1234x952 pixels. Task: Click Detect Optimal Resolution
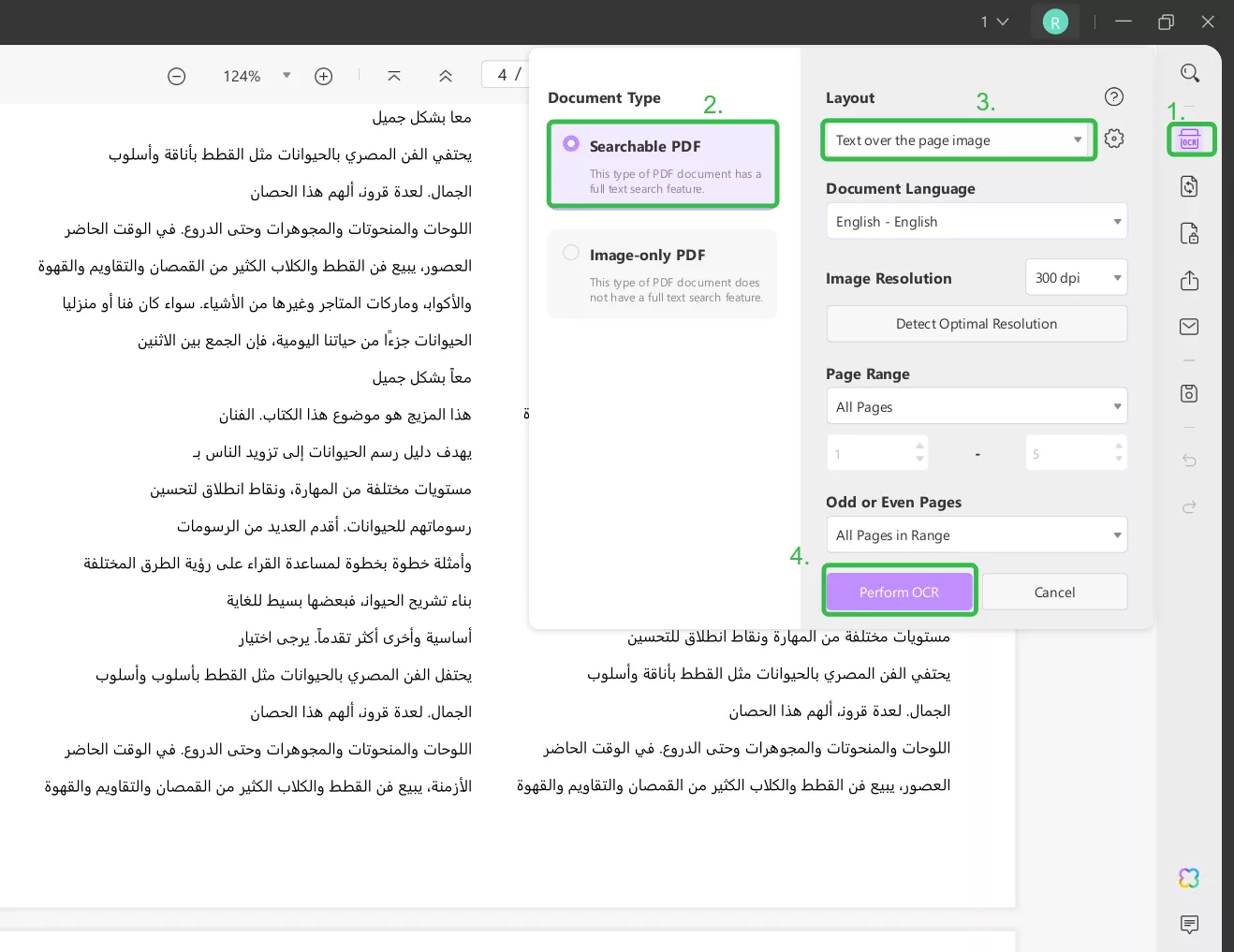click(x=976, y=323)
